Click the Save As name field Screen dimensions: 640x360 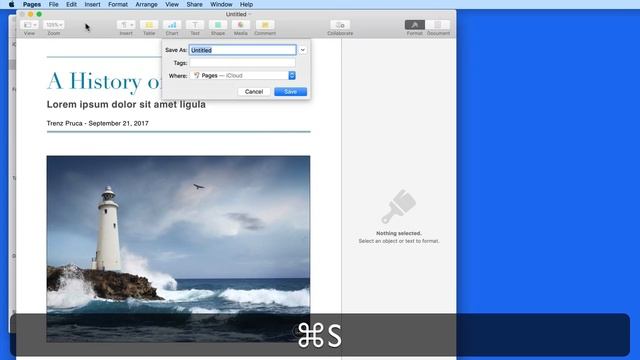click(242, 50)
